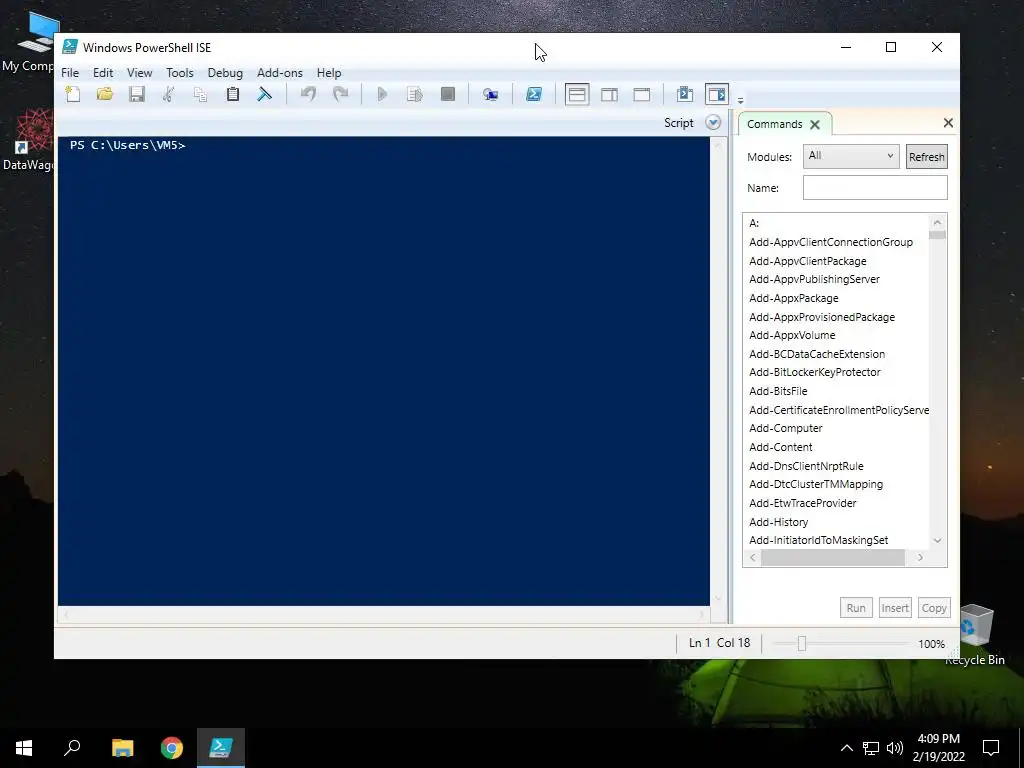Open the View menu

click(x=139, y=72)
